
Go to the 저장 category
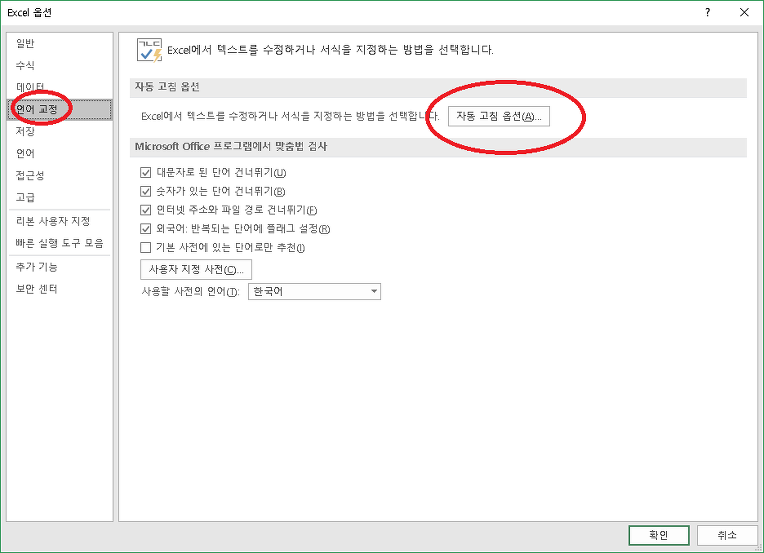(25, 131)
